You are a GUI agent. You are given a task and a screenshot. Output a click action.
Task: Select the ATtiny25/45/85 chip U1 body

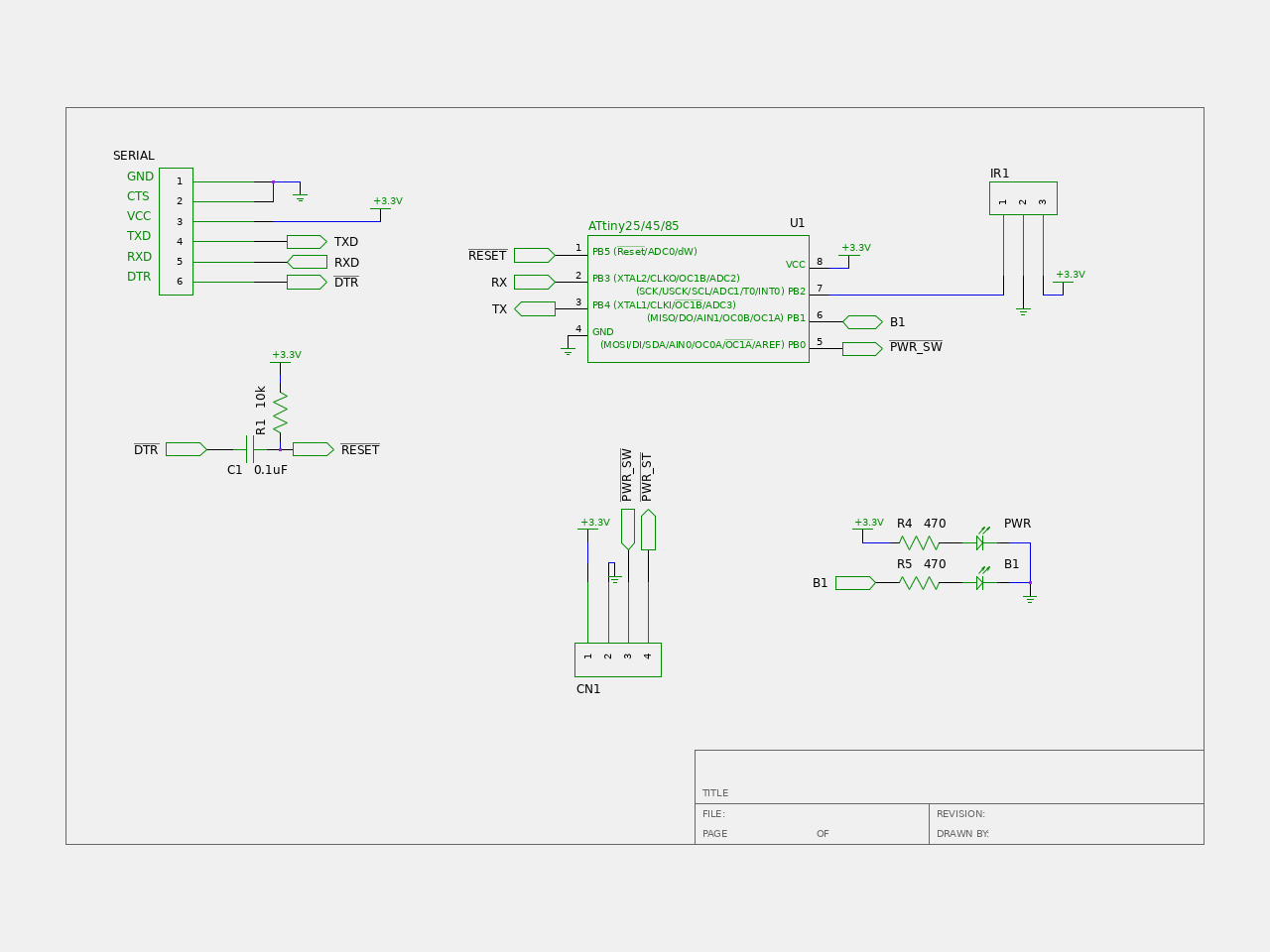pos(698,298)
